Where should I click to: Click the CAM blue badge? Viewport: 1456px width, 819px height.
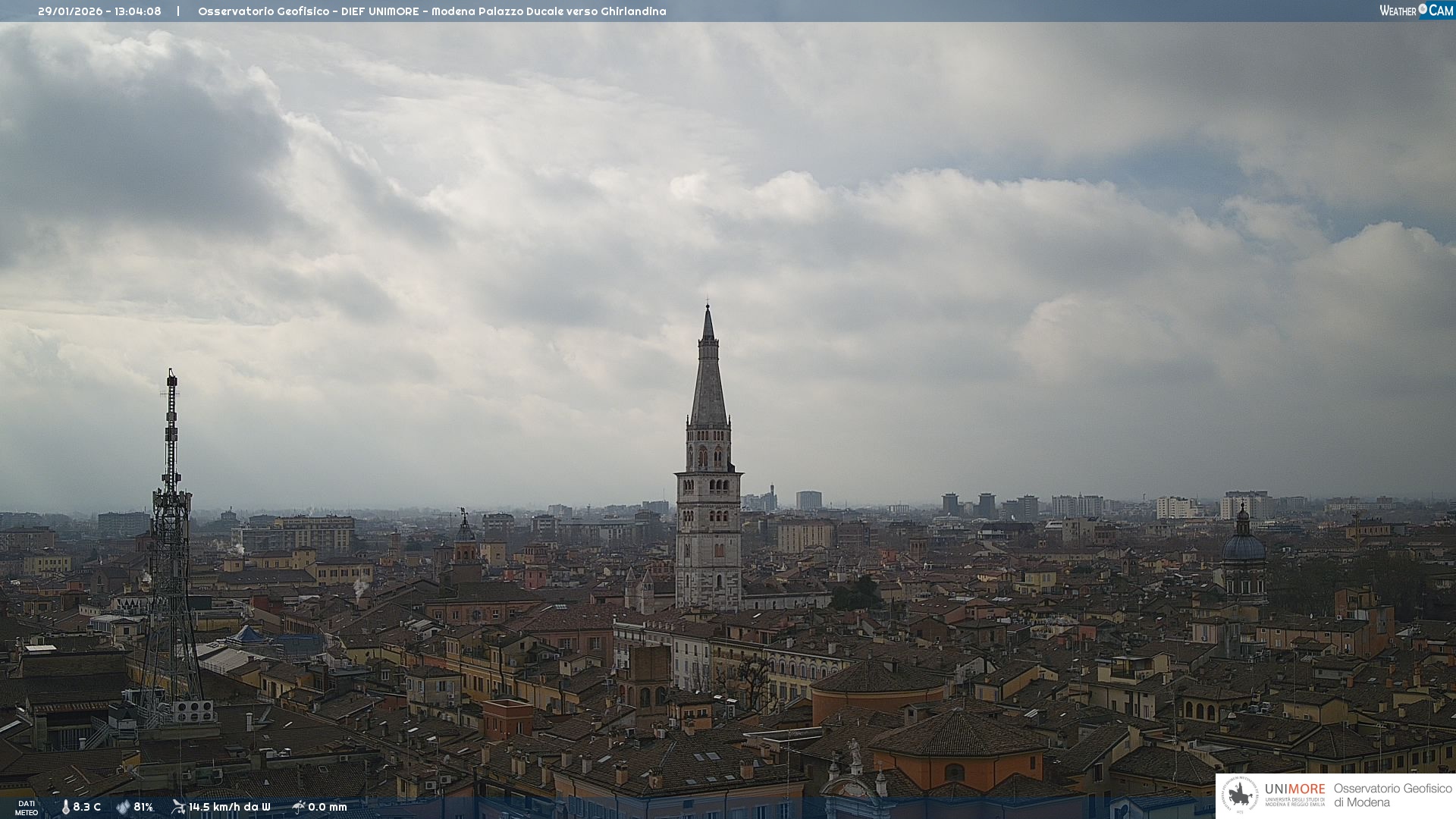point(1441,11)
